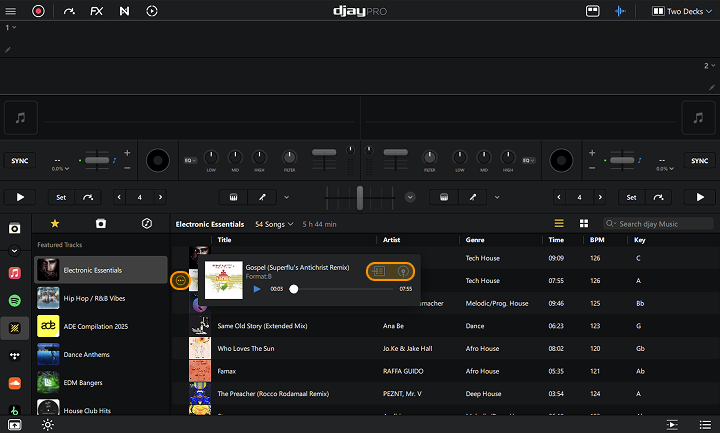Open ADE Compilation 2025 playlist

pos(101,326)
